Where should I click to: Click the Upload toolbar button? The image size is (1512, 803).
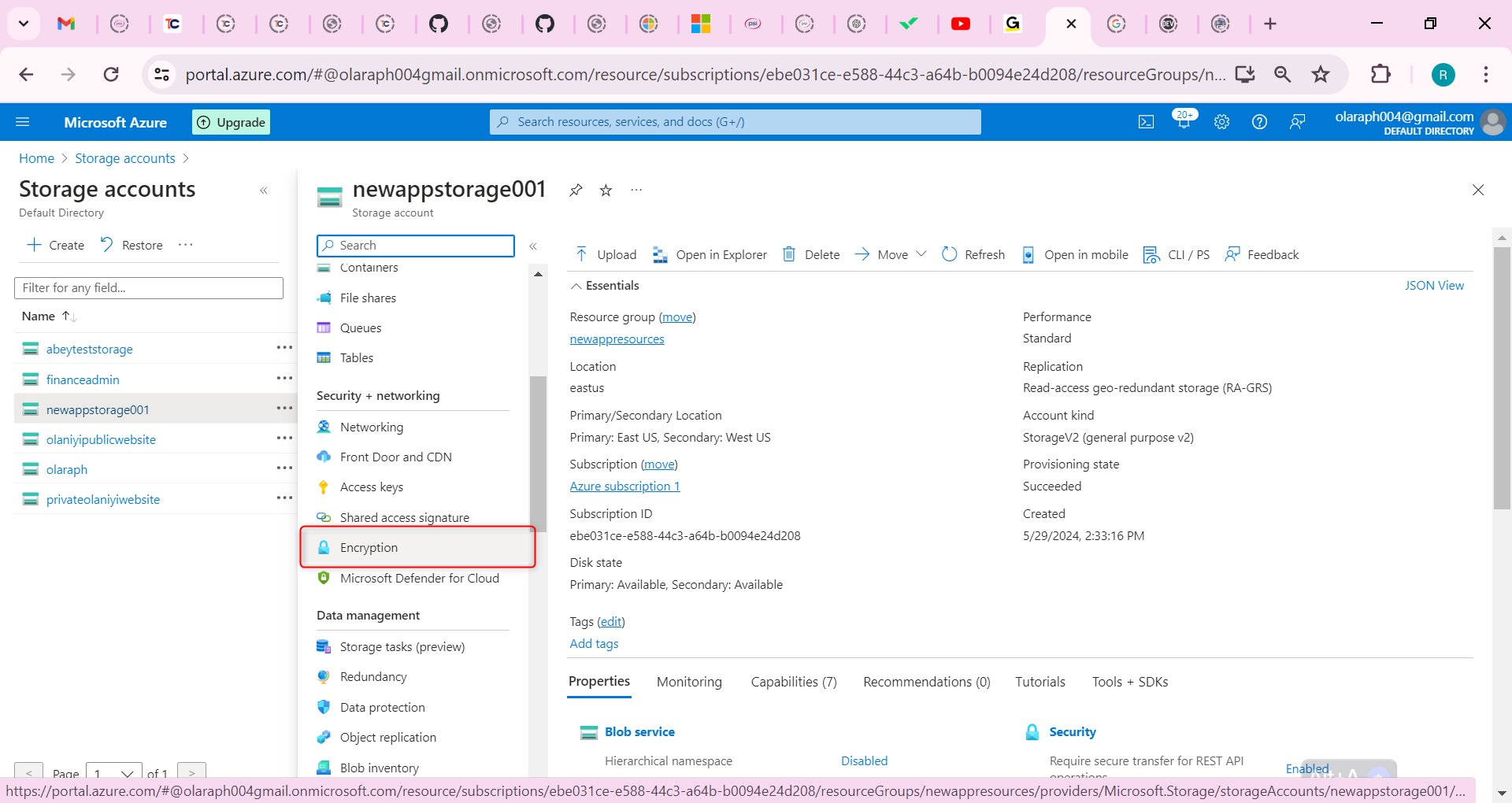pyautogui.click(x=606, y=254)
